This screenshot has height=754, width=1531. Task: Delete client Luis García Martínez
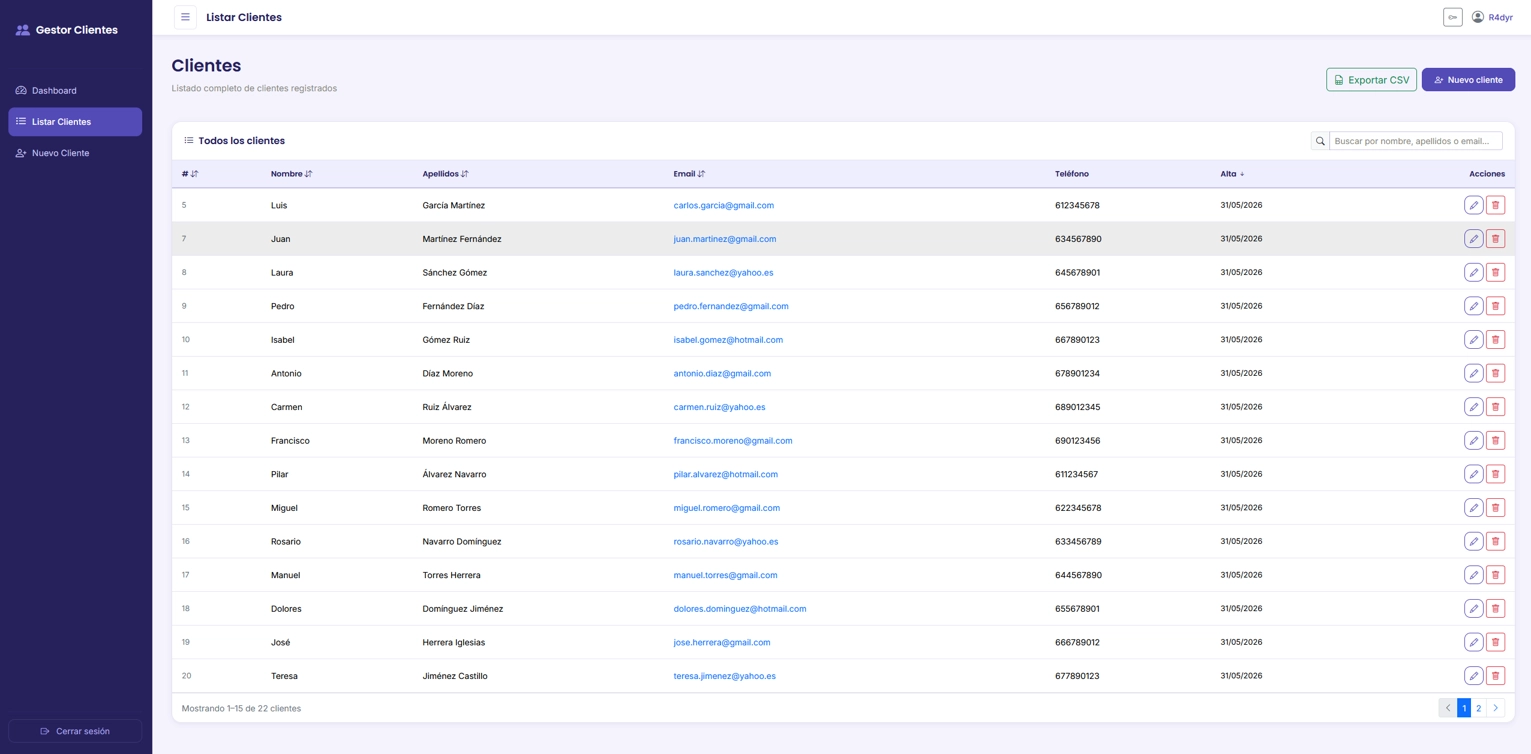pos(1496,205)
